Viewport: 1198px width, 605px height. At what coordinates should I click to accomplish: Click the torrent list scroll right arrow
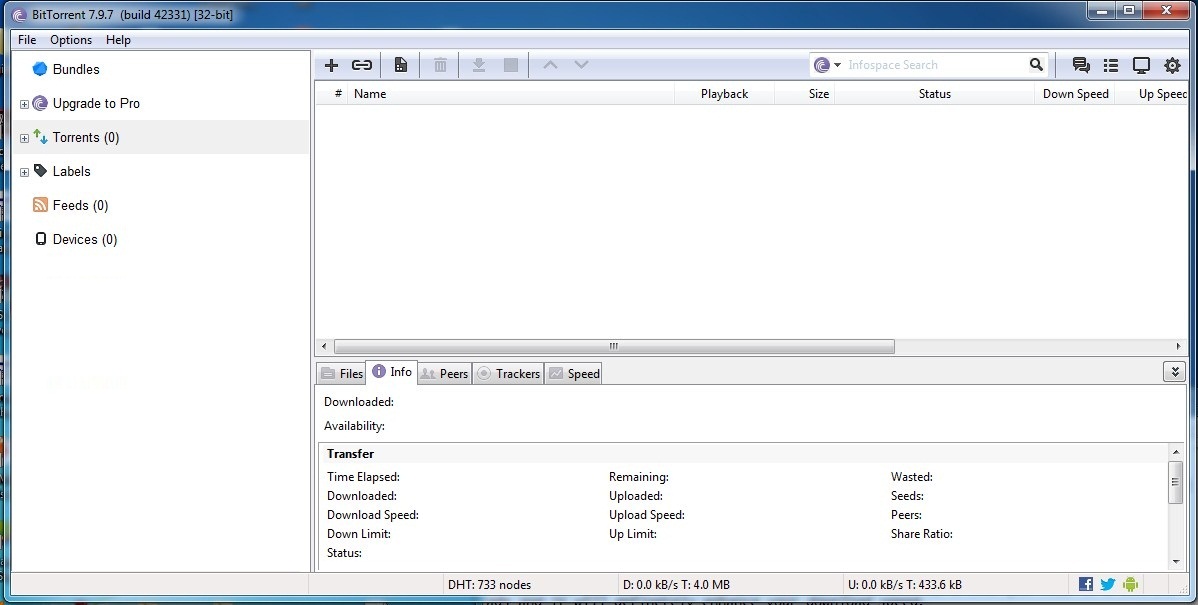point(1178,346)
